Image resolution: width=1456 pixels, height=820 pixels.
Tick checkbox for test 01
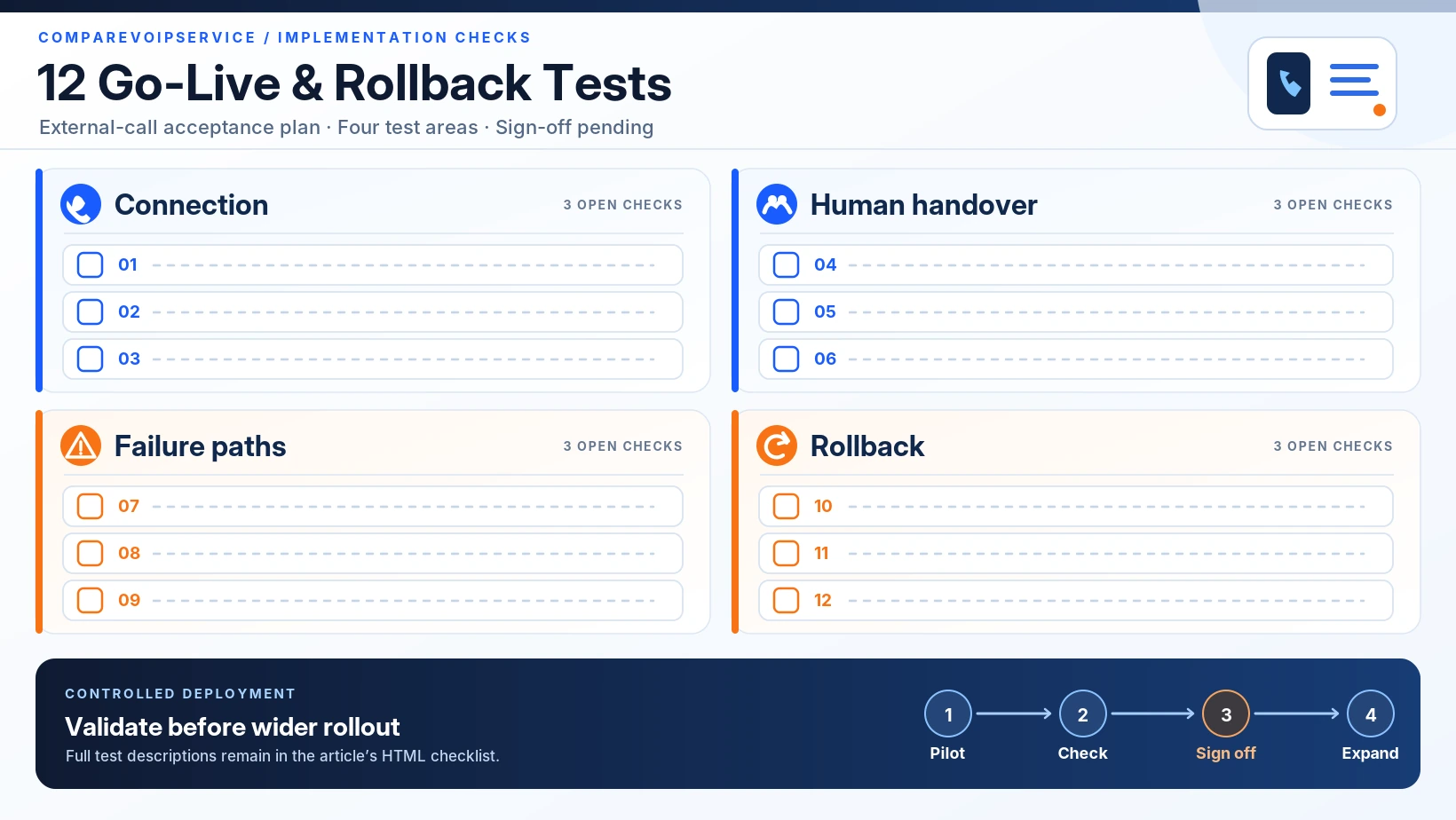click(x=91, y=265)
